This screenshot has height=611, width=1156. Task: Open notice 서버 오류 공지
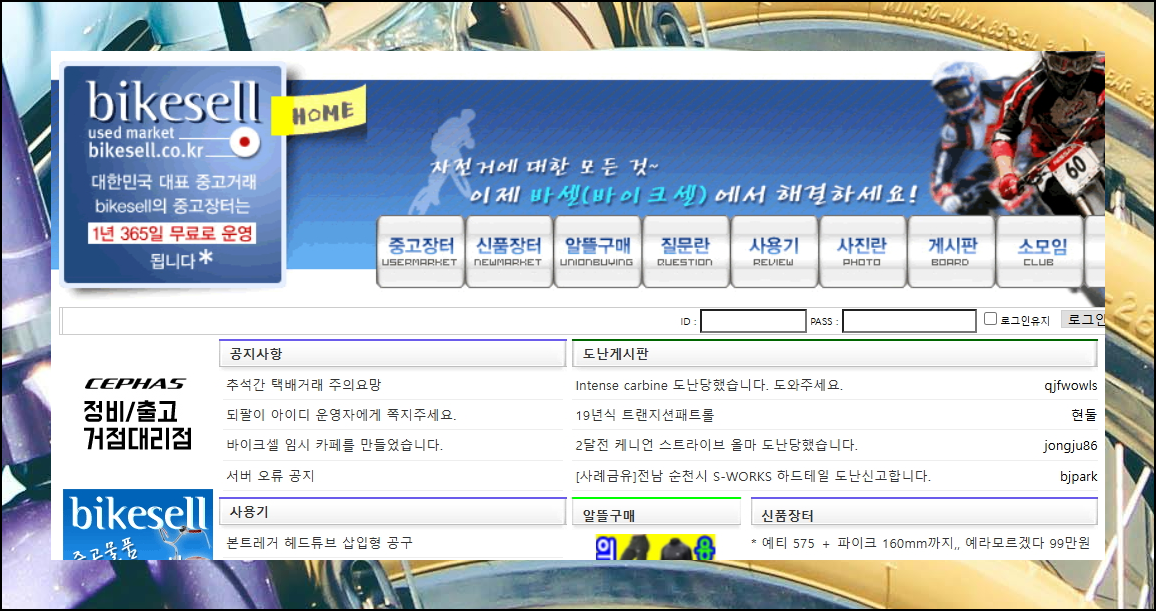[271, 476]
